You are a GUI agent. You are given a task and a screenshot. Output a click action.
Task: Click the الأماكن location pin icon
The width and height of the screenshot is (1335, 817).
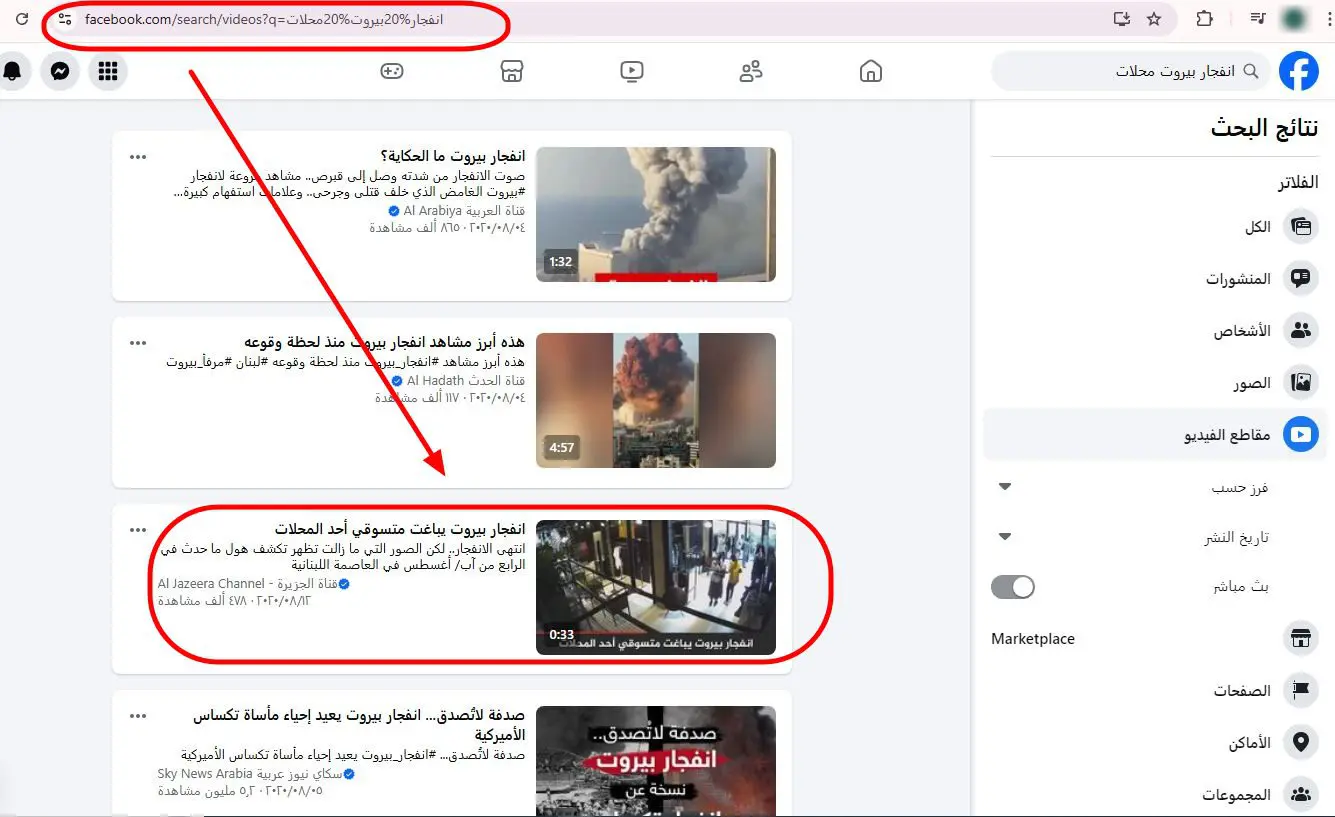pos(1301,742)
